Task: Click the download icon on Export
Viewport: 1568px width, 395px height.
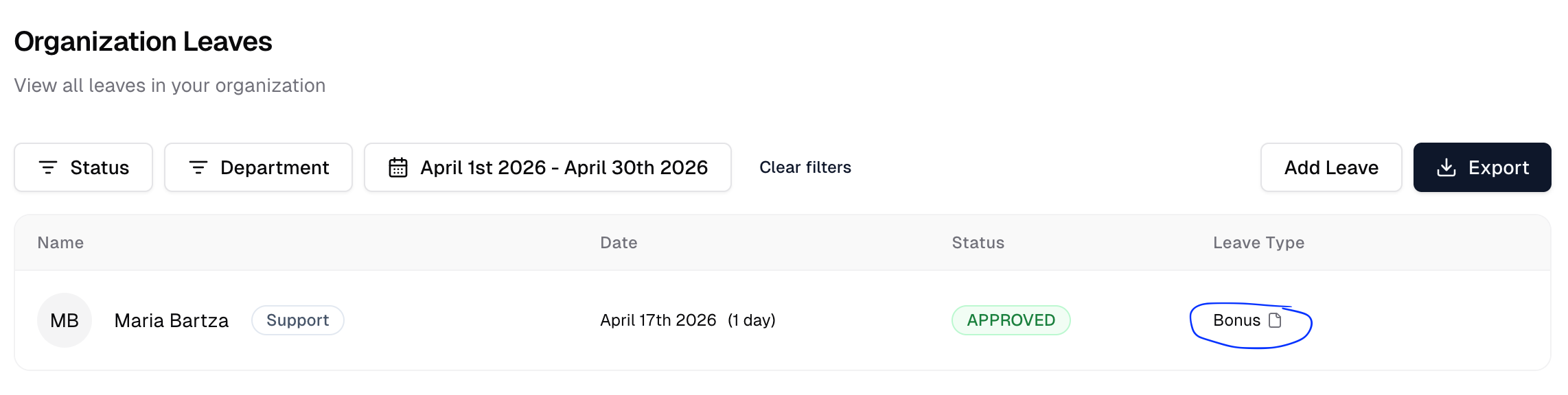Action: pos(1446,167)
